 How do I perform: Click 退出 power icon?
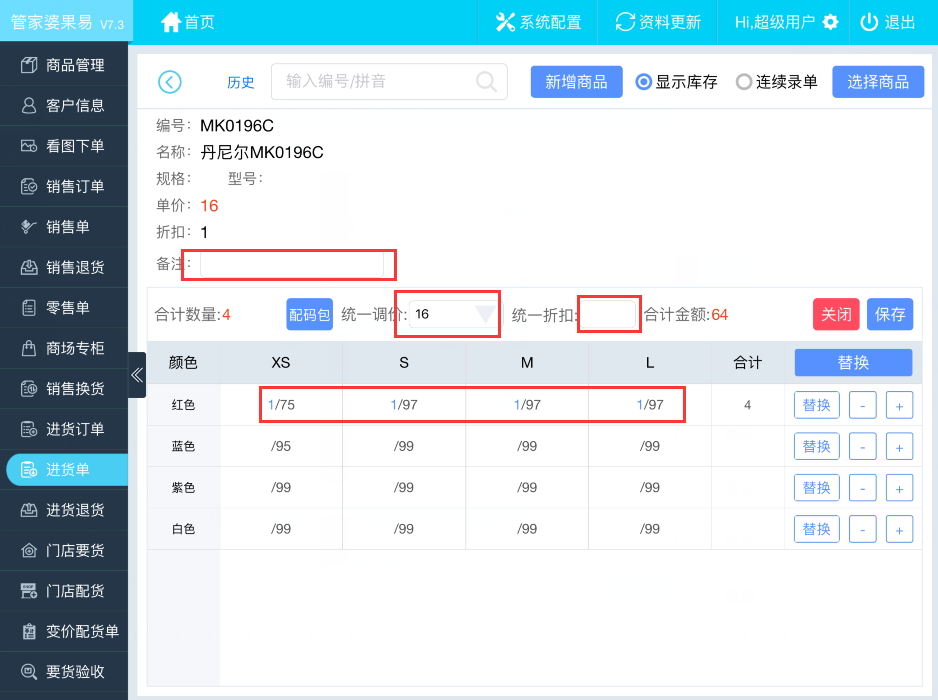pos(869,22)
